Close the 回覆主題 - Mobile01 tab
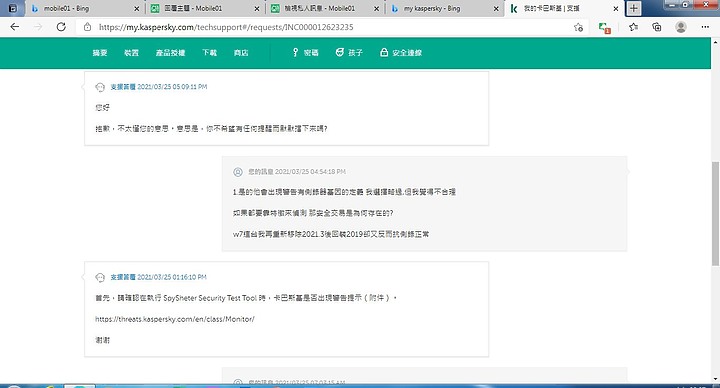The width and height of the screenshot is (720, 388). [x=257, y=9]
